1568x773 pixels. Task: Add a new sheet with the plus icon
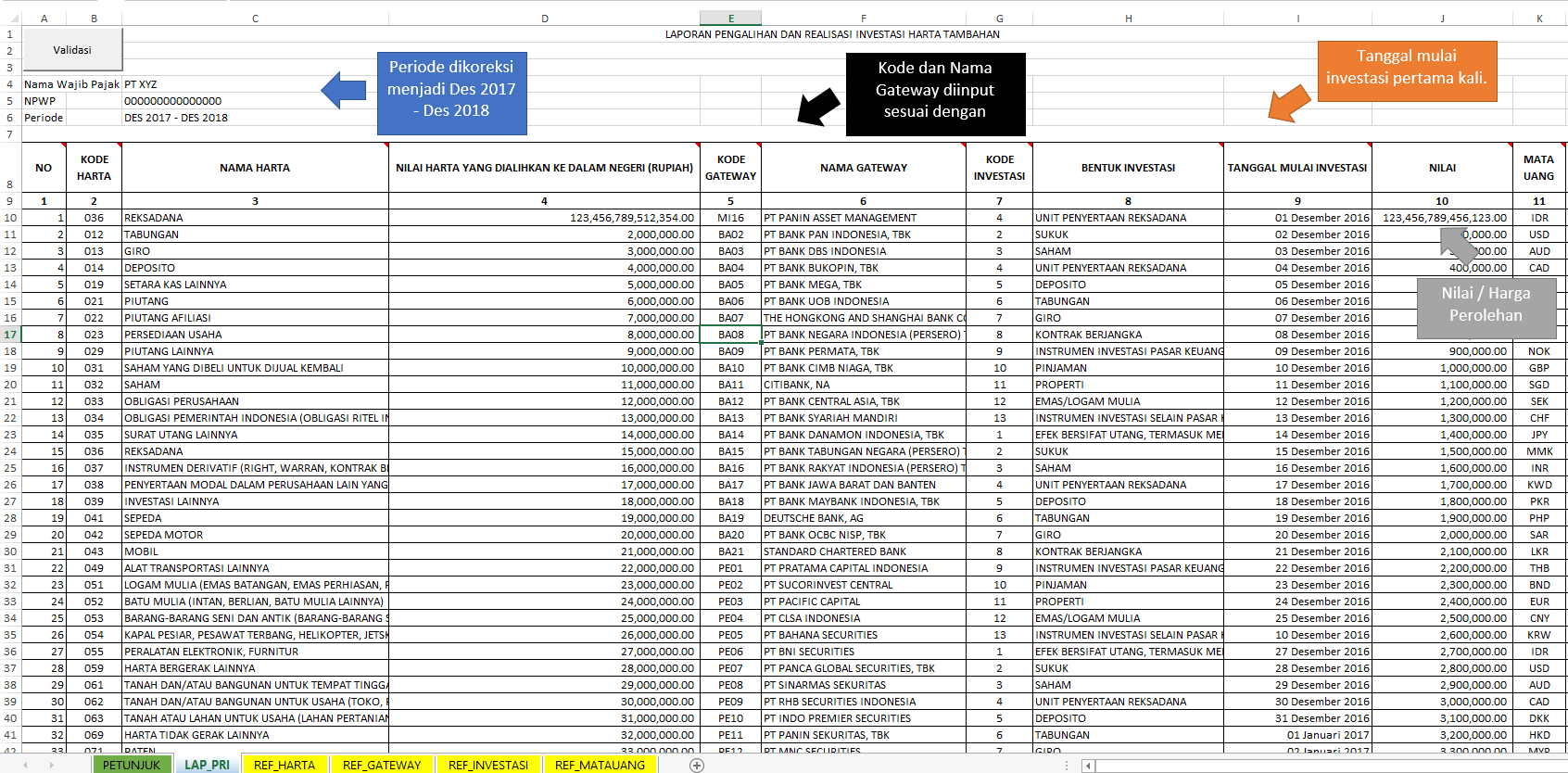[x=697, y=765]
